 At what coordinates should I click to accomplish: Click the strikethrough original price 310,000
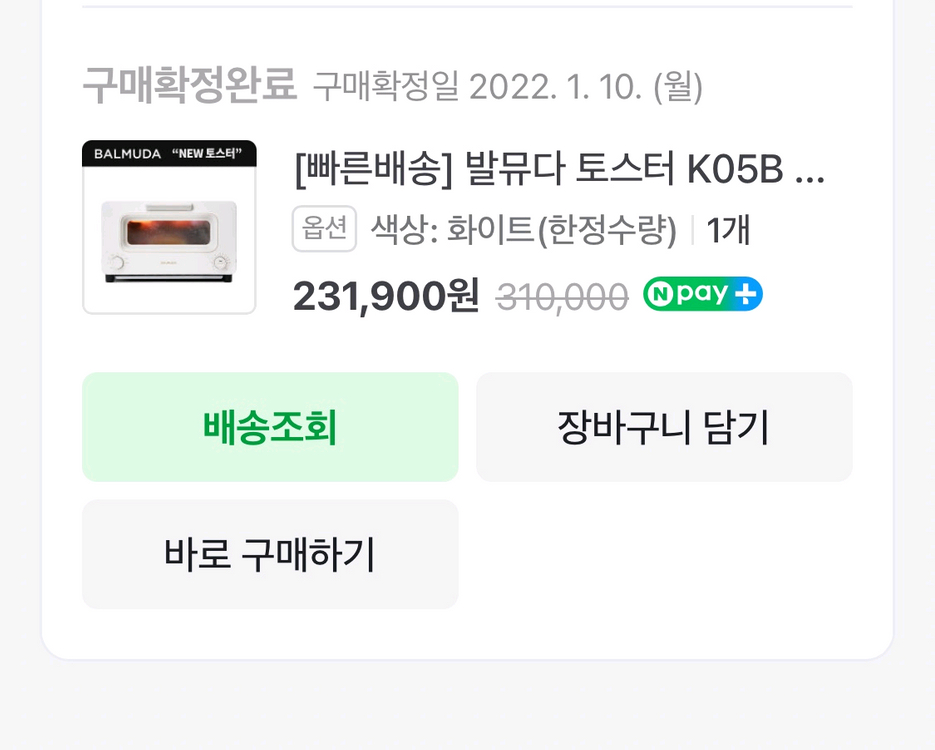562,296
